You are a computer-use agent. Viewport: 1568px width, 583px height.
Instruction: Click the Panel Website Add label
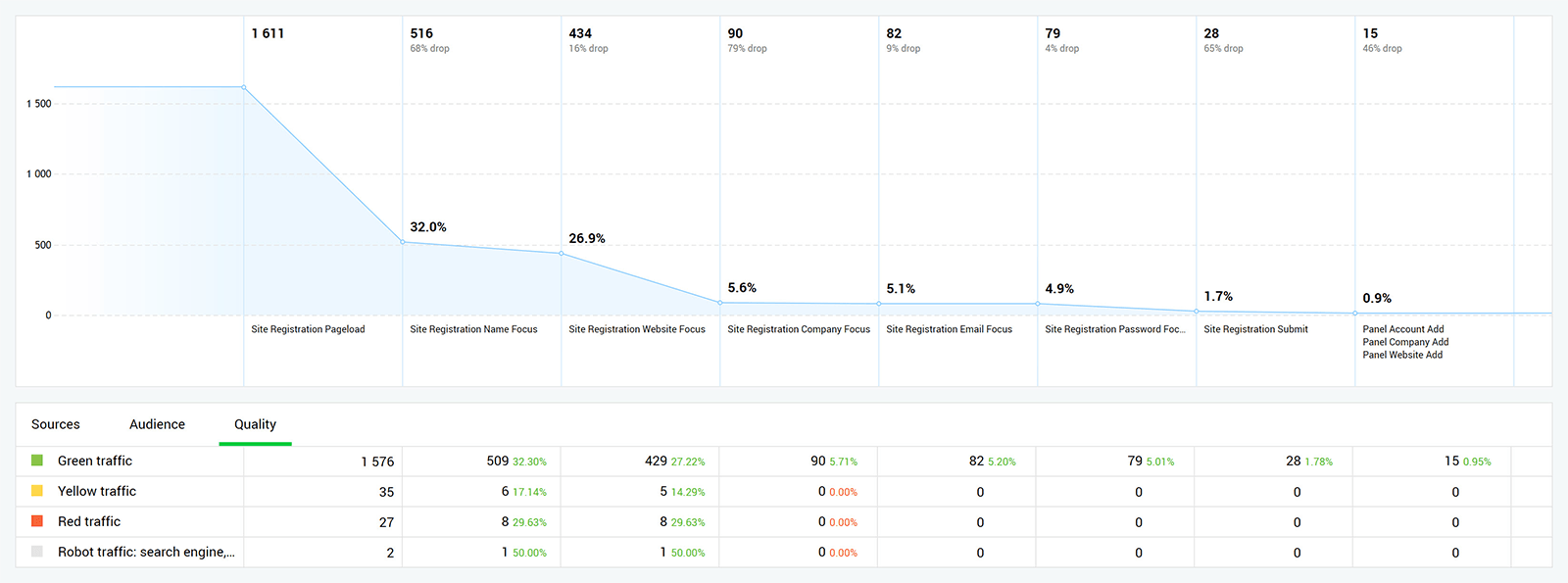pyautogui.click(x=1402, y=355)
